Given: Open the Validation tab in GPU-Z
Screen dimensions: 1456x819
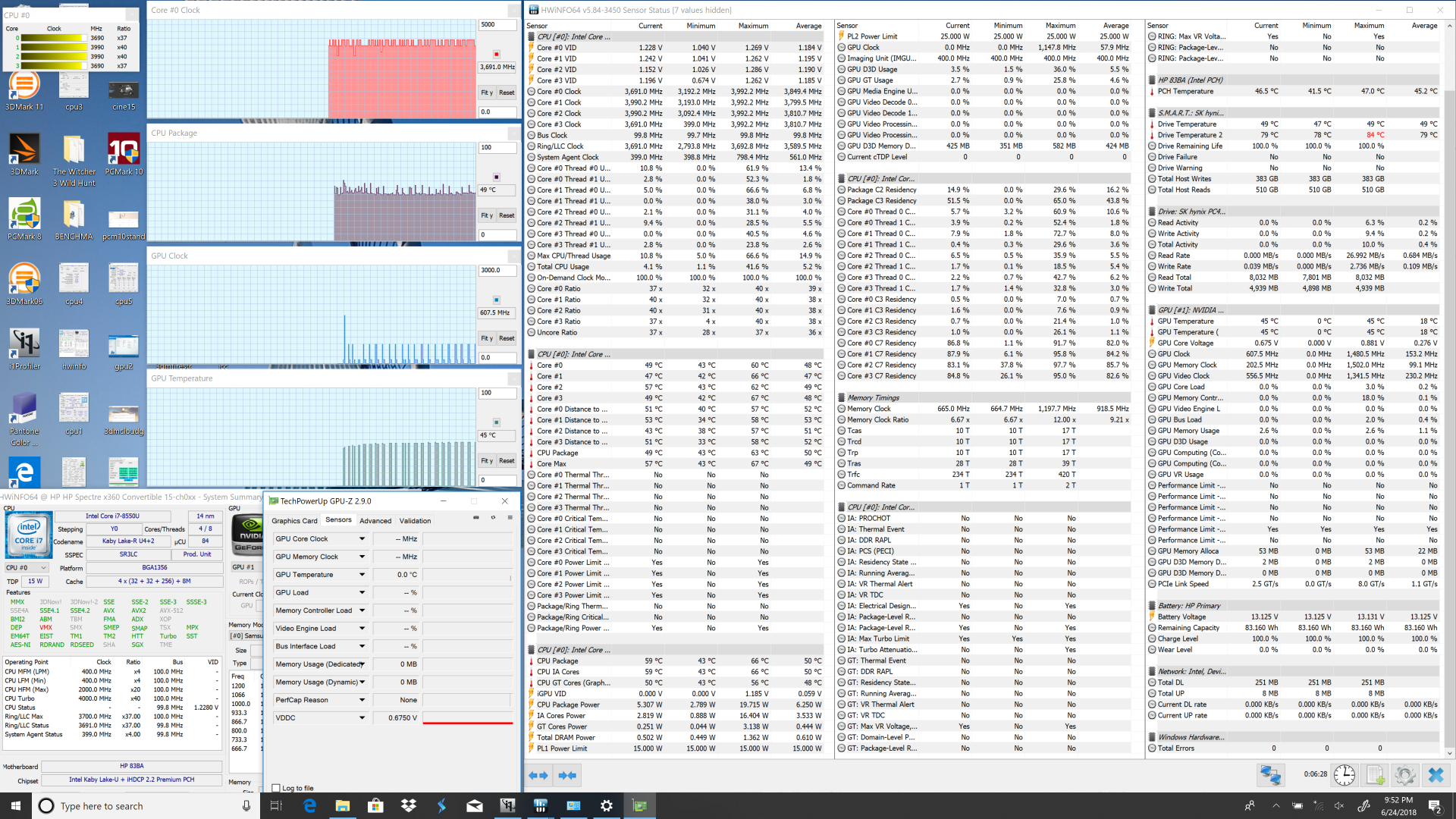Looking at the screenshot, I should pos(415,521).
